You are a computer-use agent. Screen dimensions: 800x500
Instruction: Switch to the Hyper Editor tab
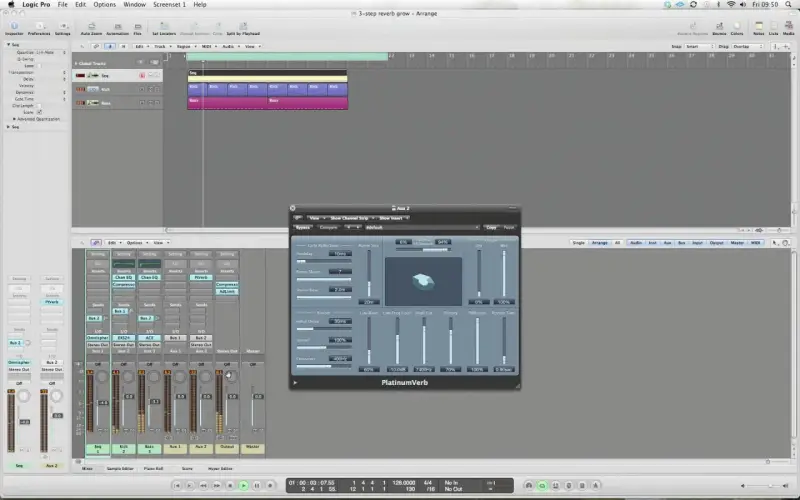pos(220,468)
